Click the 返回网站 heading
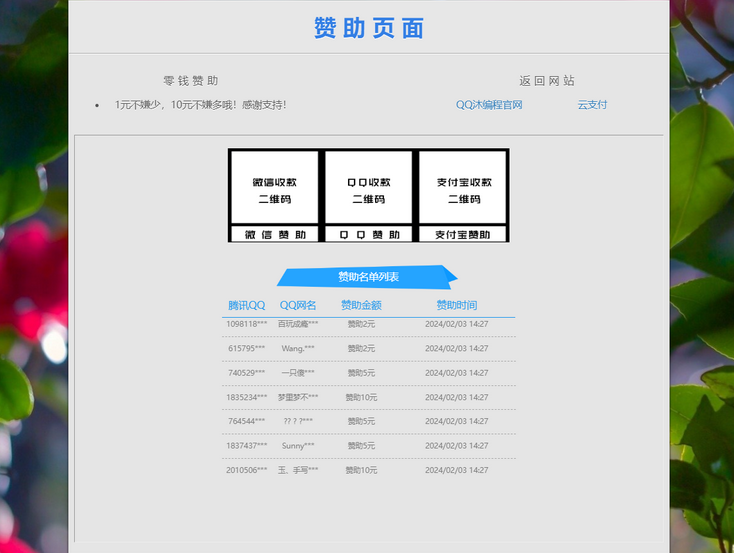The image size is (734, 553). (x=546, y=81)
